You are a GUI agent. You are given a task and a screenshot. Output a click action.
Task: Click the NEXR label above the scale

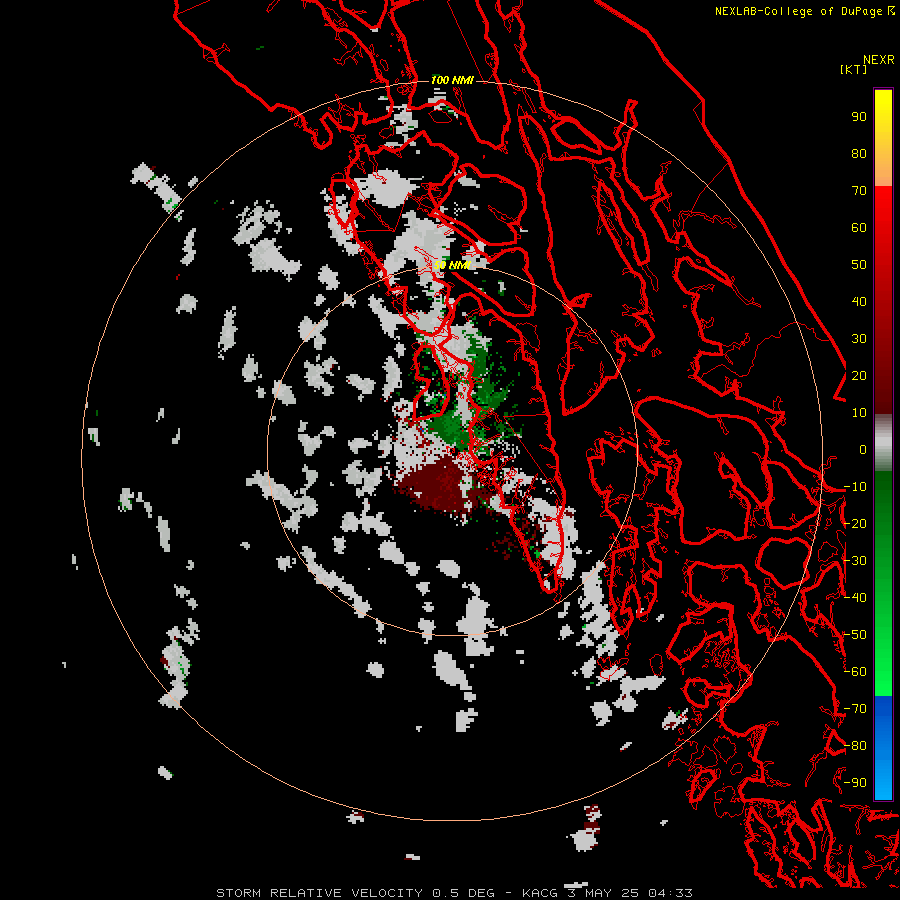(x=879, y=60)
